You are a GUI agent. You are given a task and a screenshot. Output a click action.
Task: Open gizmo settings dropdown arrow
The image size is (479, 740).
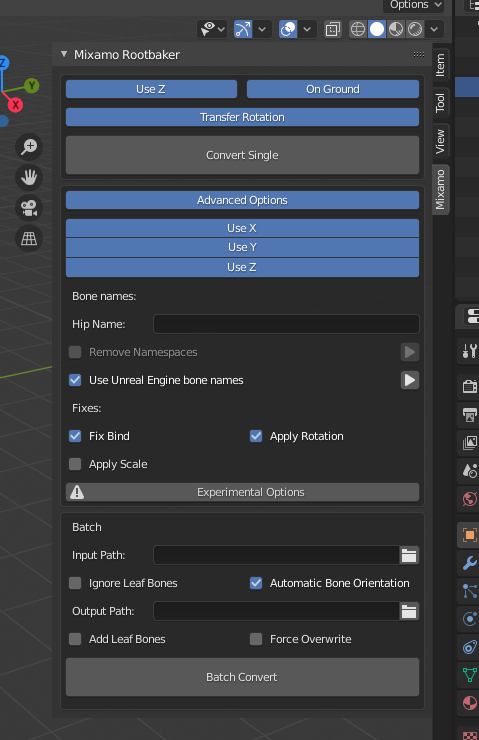pyautogui.click(x=262, y=29)
